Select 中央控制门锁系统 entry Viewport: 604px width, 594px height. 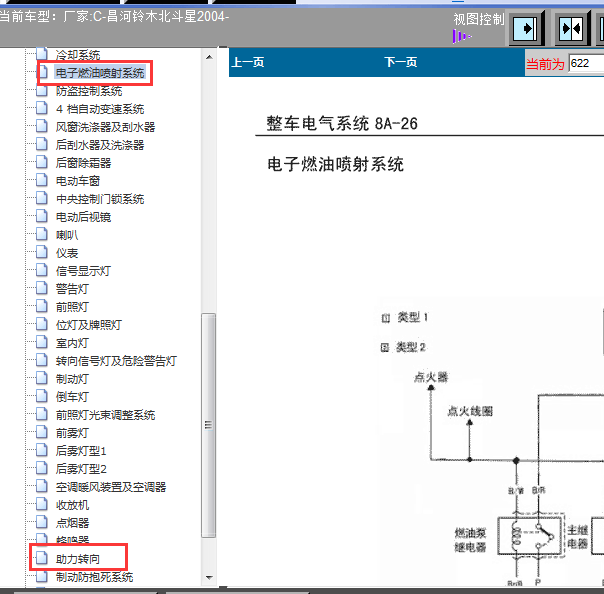tap(100, 199)
